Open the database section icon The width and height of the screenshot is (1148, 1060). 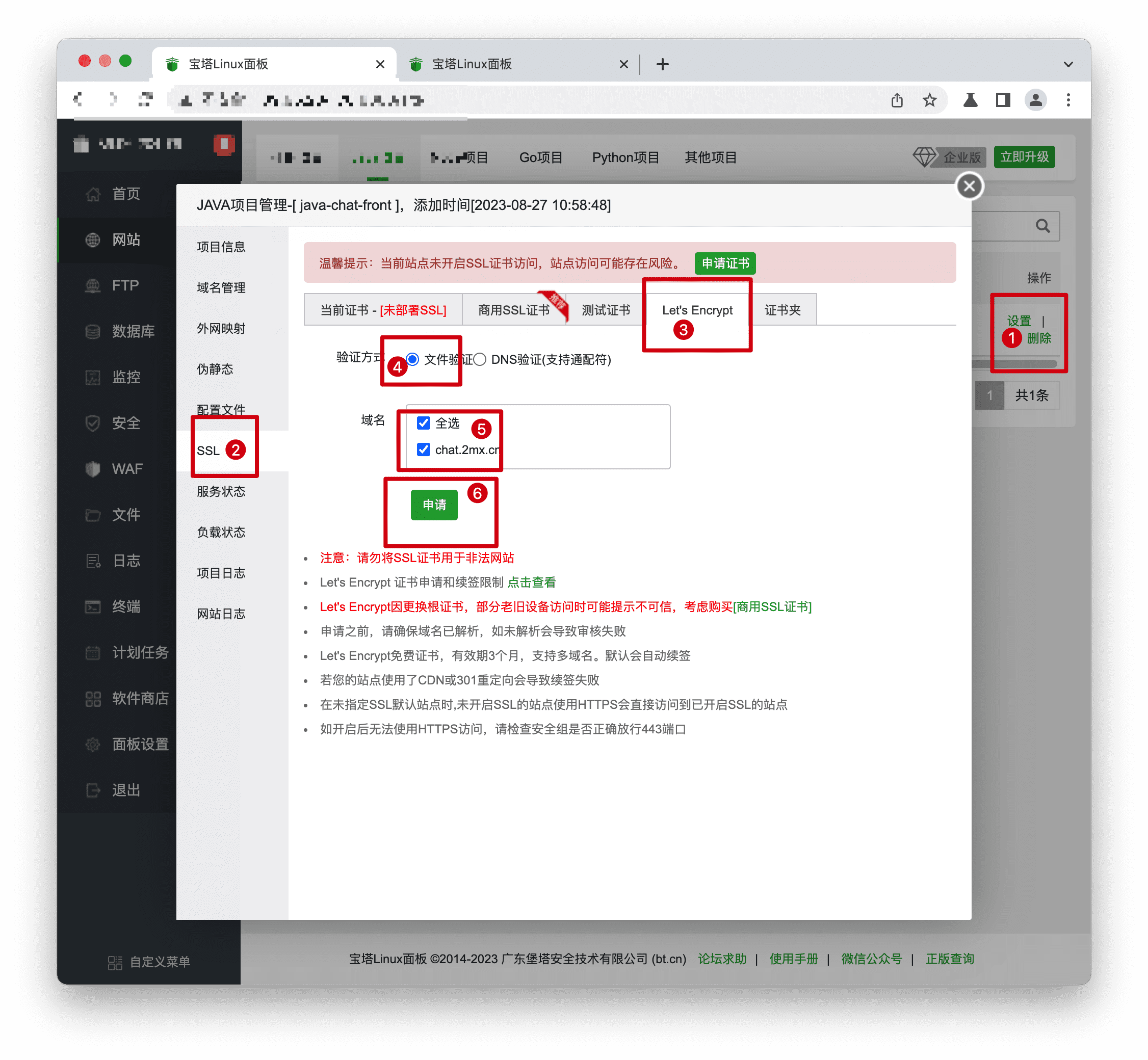click(x=92, y=332)
